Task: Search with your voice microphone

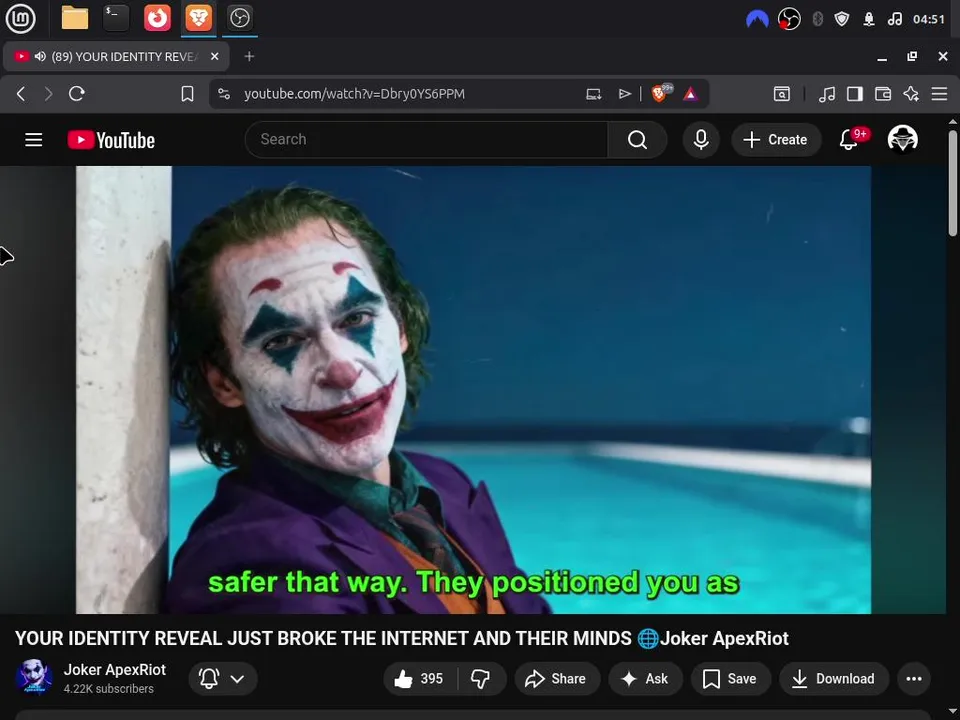Action: (701, 140)
